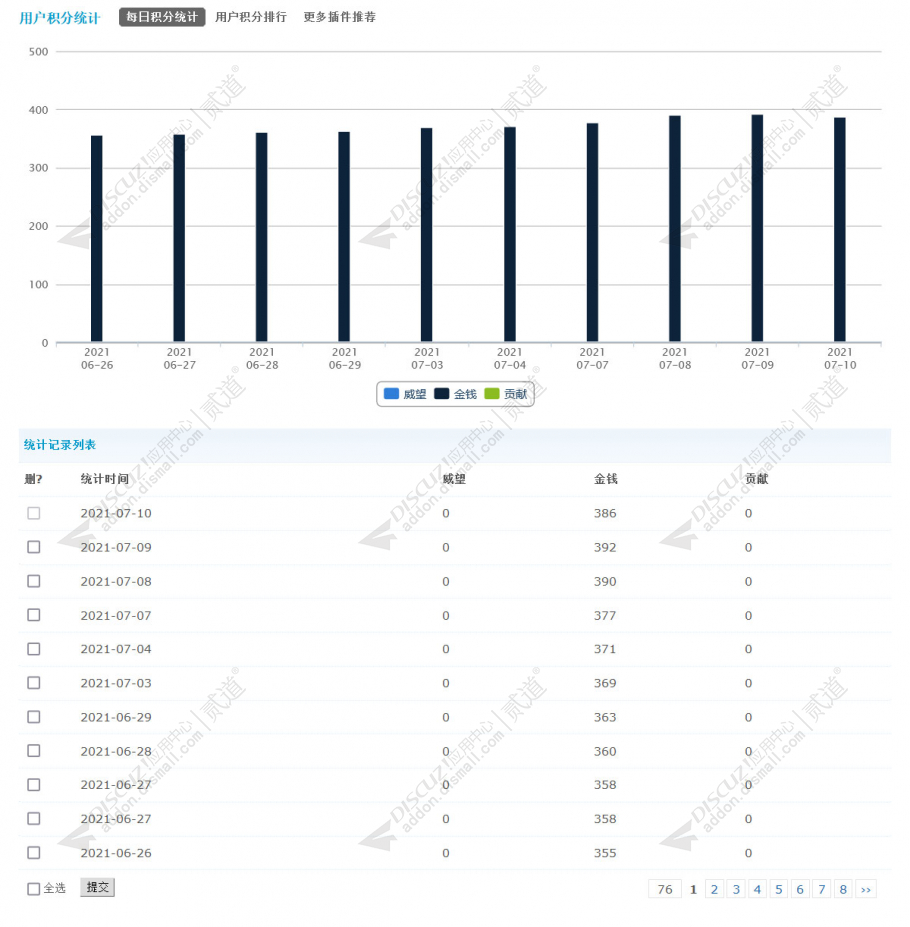This screenshot has width=910, height=927.
Task: Click the 统计时间 column header
Action: coord(105,479)
